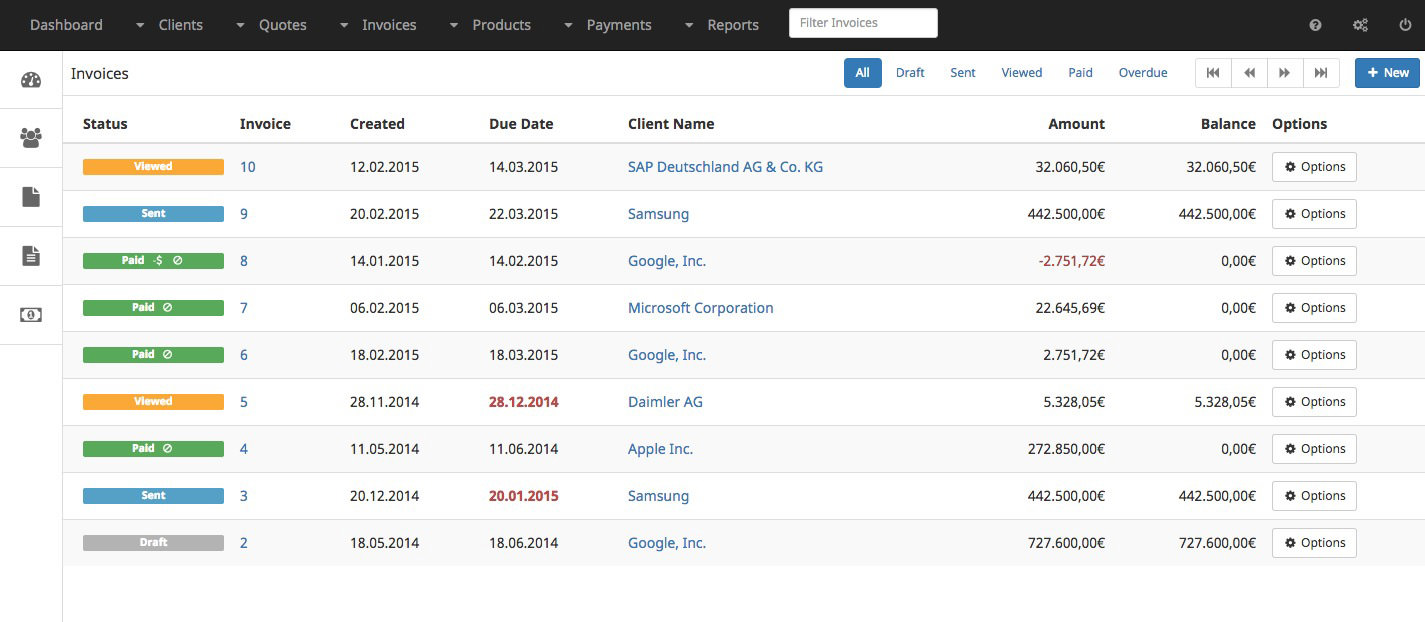1425x622 pixels.
Task: Open the Quotes document icon in sidebar
Action: click(30, 196)
